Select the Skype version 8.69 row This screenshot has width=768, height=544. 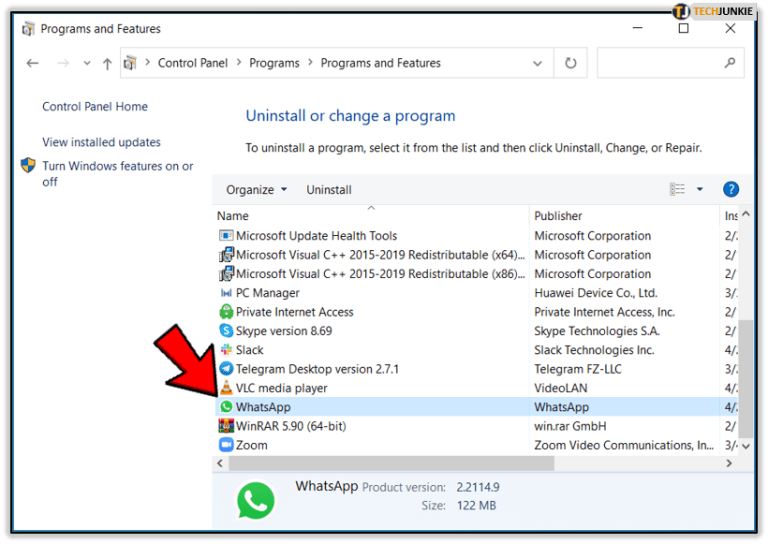click(477, 331)
